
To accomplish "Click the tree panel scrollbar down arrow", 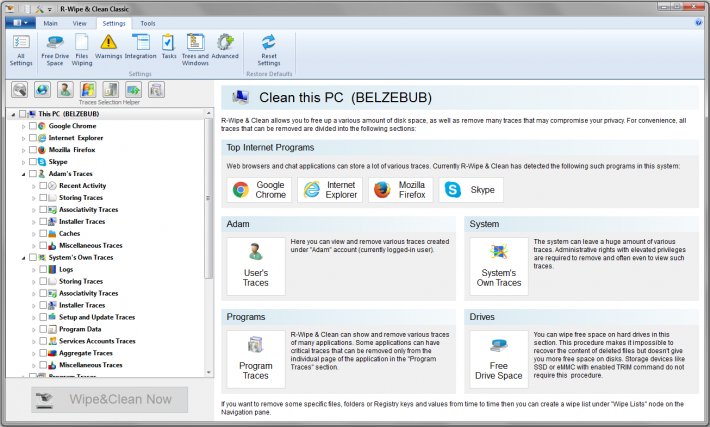I will click(209, 372).
